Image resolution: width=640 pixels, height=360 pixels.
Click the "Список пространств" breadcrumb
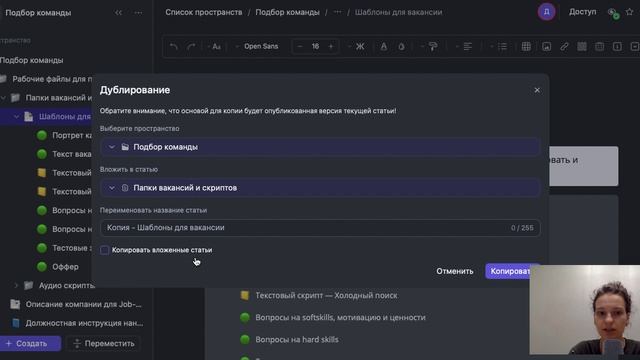[x=204, y=12]
